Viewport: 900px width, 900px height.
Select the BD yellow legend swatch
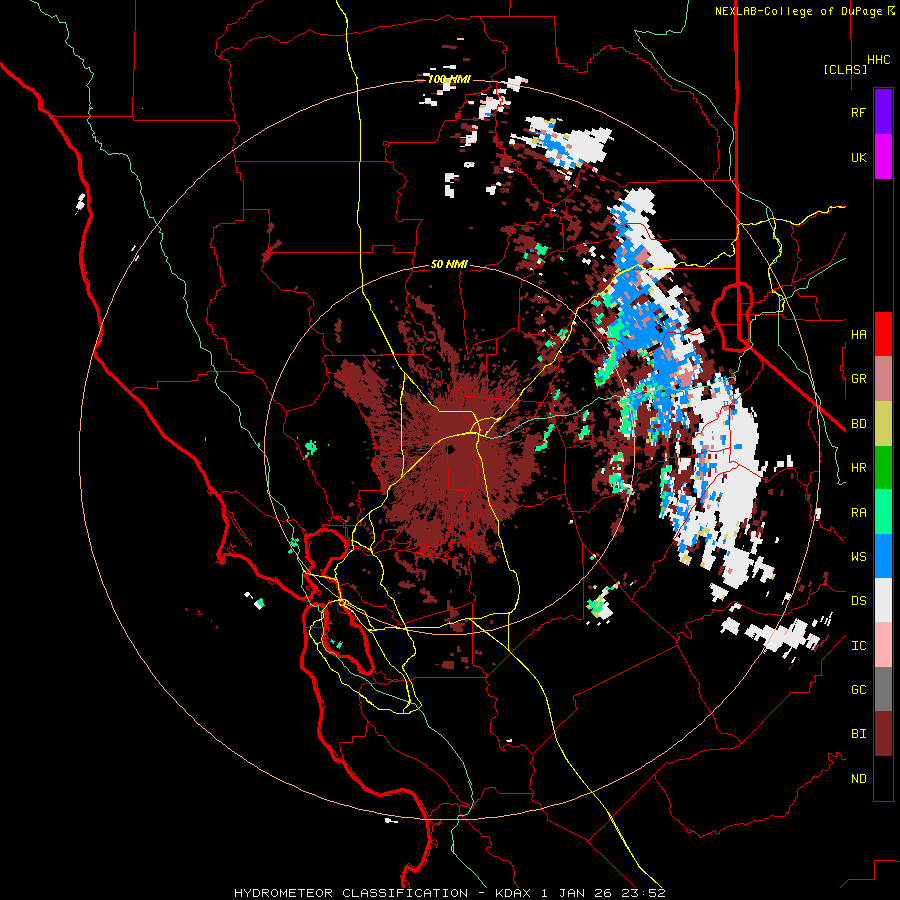883,423
